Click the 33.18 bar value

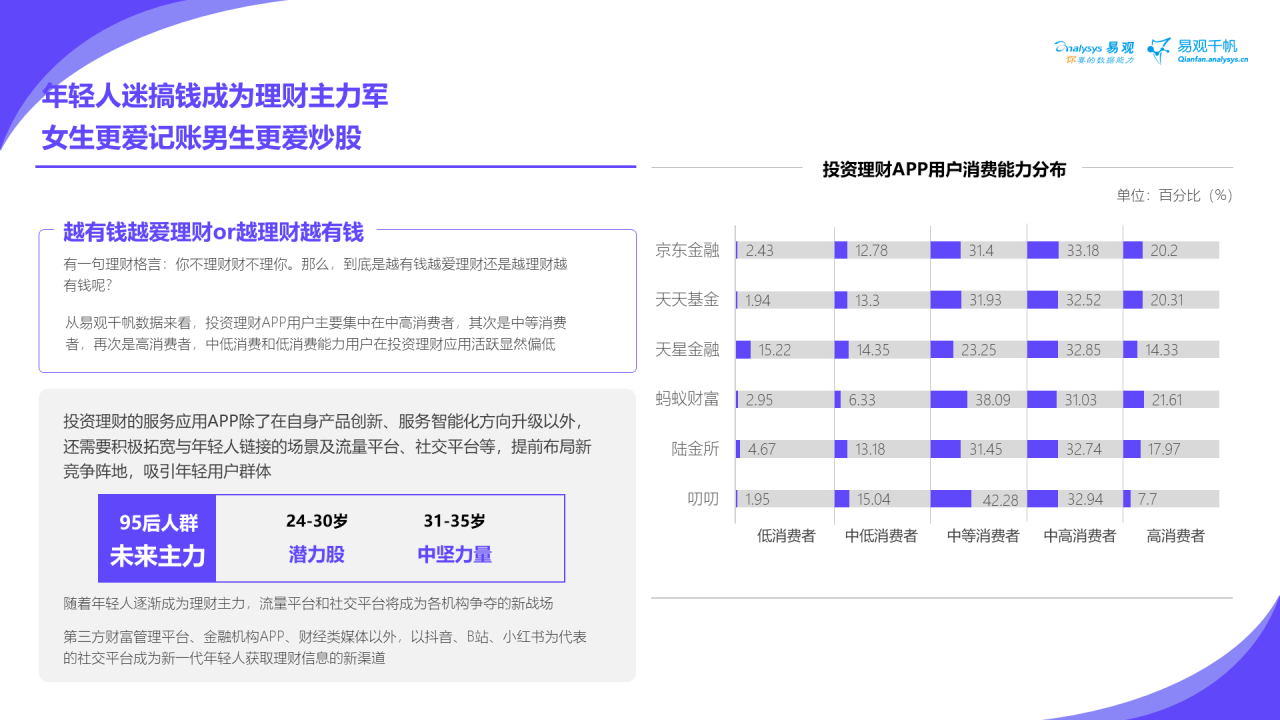pyautogui.click(x=1082, y=251)
